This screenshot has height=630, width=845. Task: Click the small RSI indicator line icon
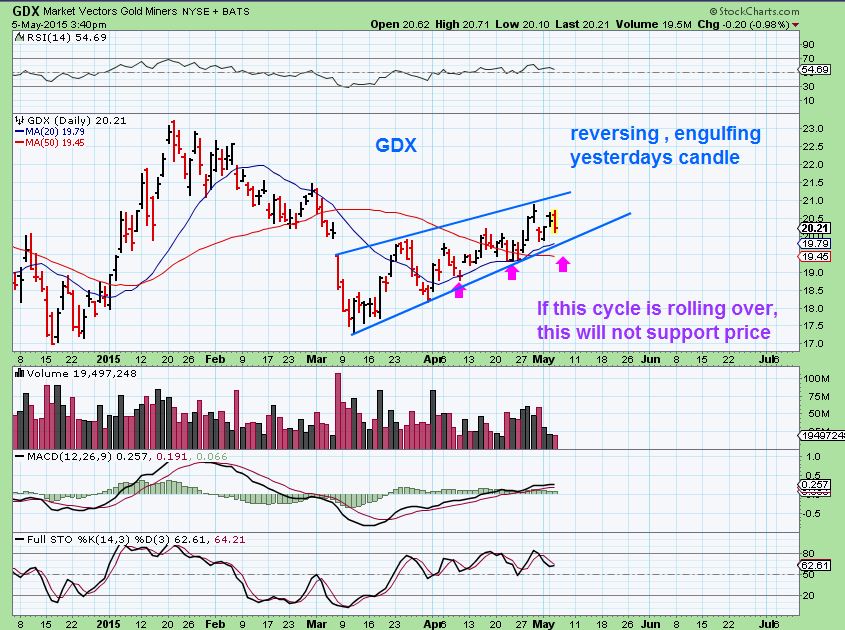point(19,37)
